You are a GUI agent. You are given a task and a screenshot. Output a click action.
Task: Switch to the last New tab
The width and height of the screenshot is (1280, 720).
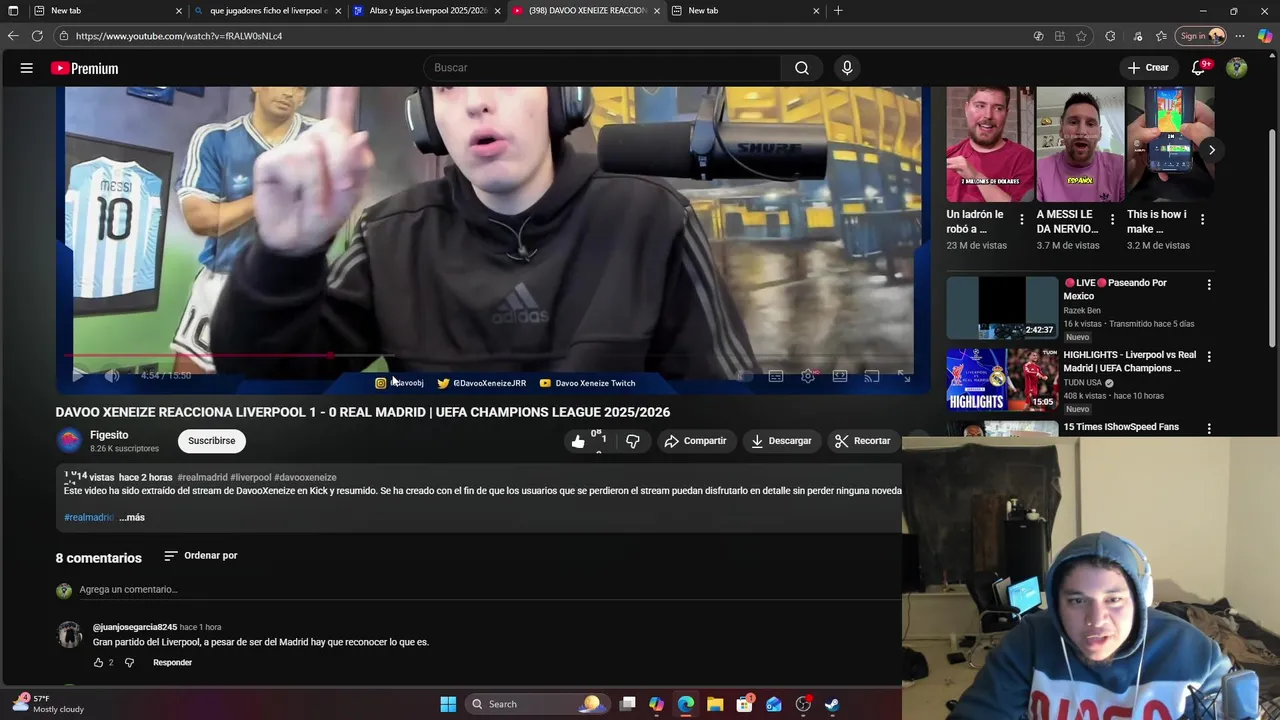tap(746, 11)
